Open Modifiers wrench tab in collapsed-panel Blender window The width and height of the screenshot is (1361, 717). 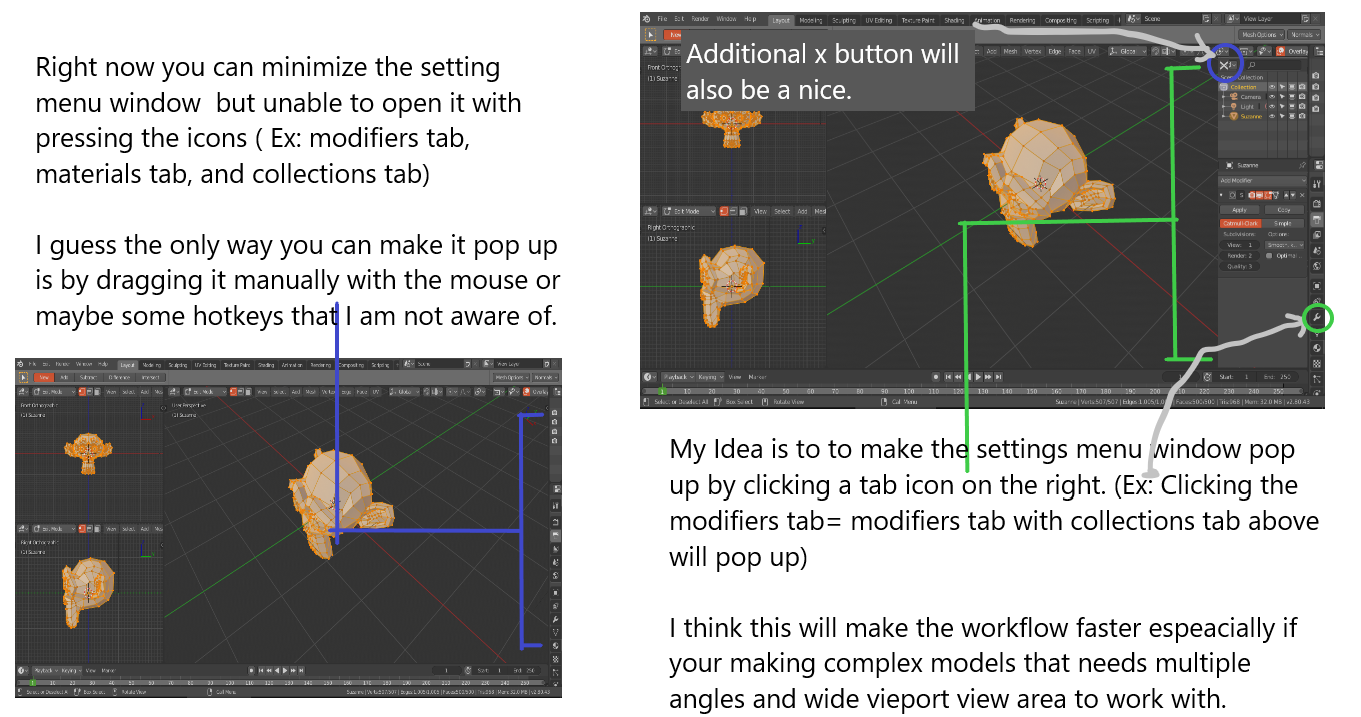coord(555,620)
